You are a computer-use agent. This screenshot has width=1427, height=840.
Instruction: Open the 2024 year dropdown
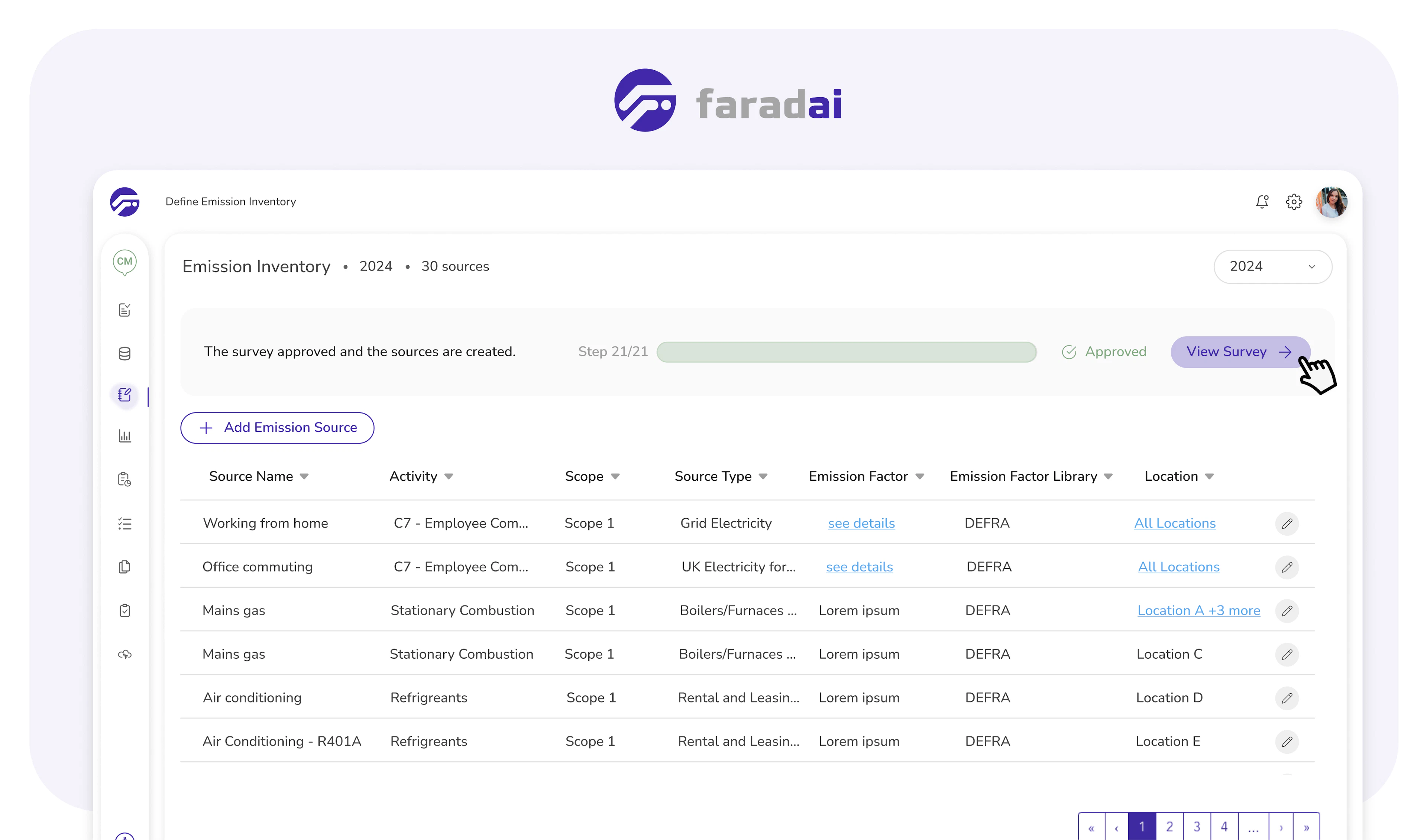coord(1272,267)
